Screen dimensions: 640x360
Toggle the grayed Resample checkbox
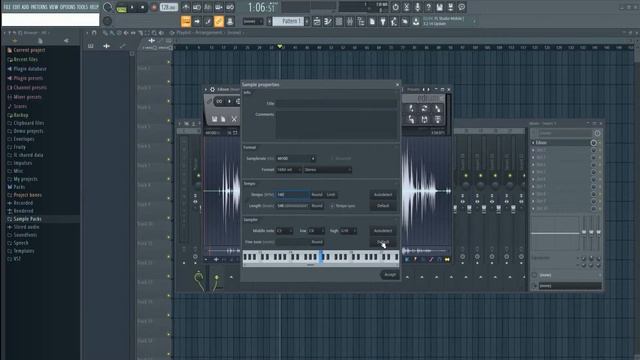[x=332, y=158]
